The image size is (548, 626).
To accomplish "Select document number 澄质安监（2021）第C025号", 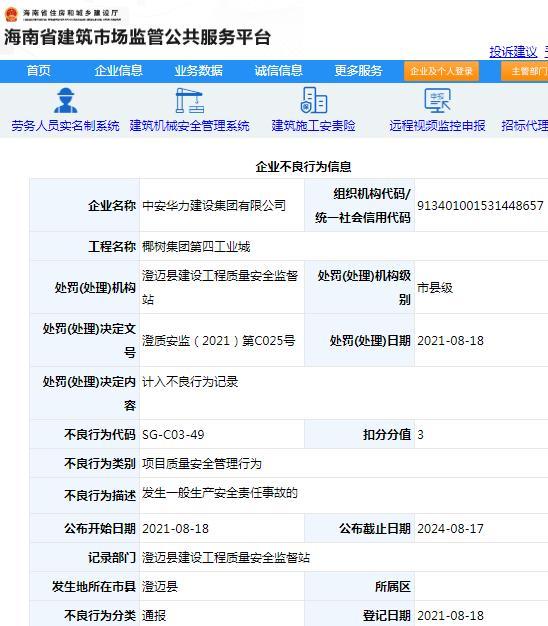I will 219,341.
